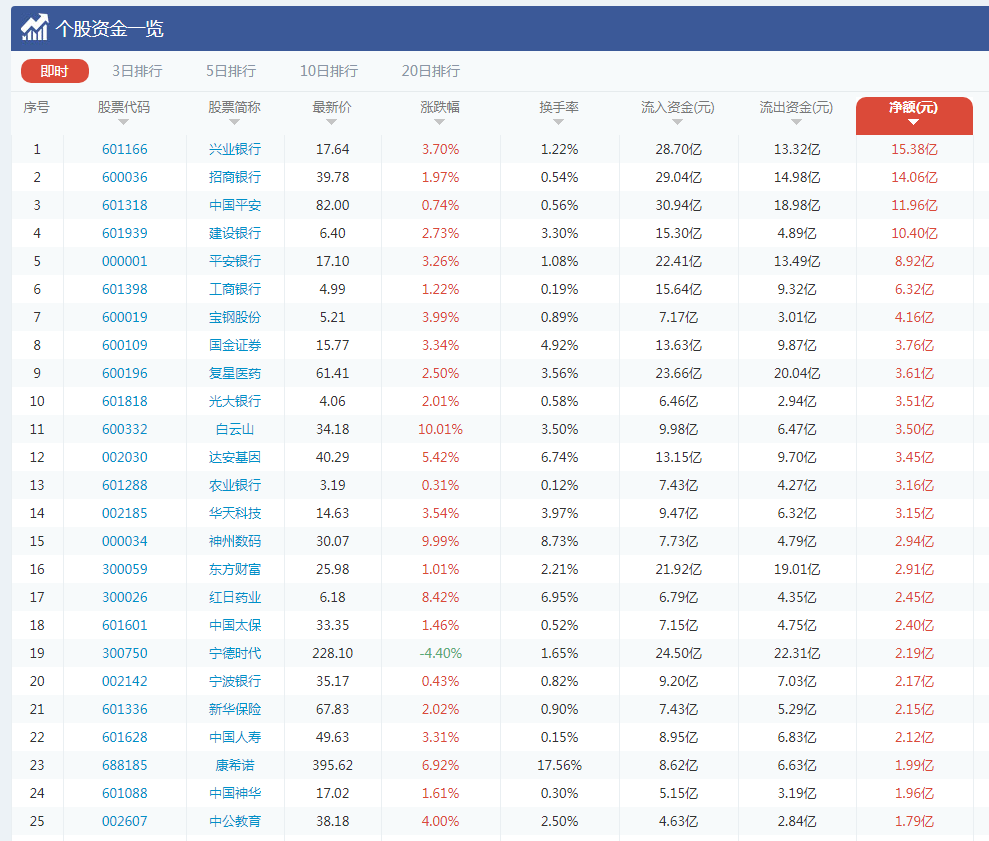This screenshot has width=989, height=841.
Task: Open 招商银行 stock link
Action: (x=235, y=177)
